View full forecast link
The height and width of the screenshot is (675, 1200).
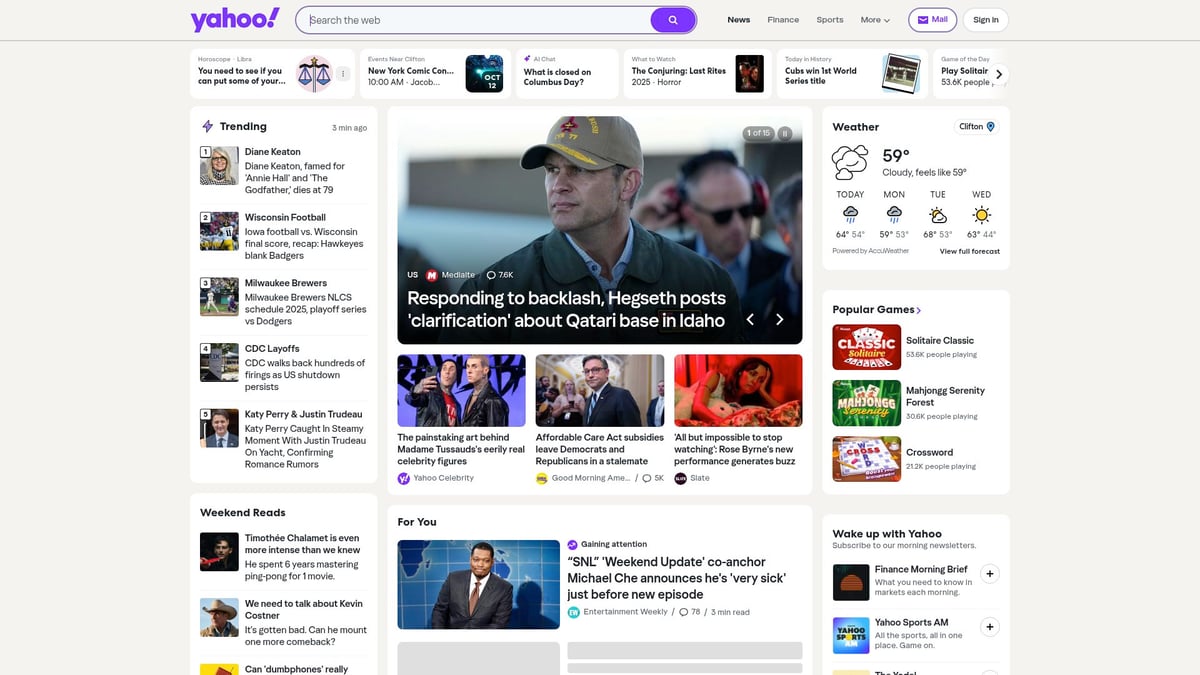(x=970, y=251)
